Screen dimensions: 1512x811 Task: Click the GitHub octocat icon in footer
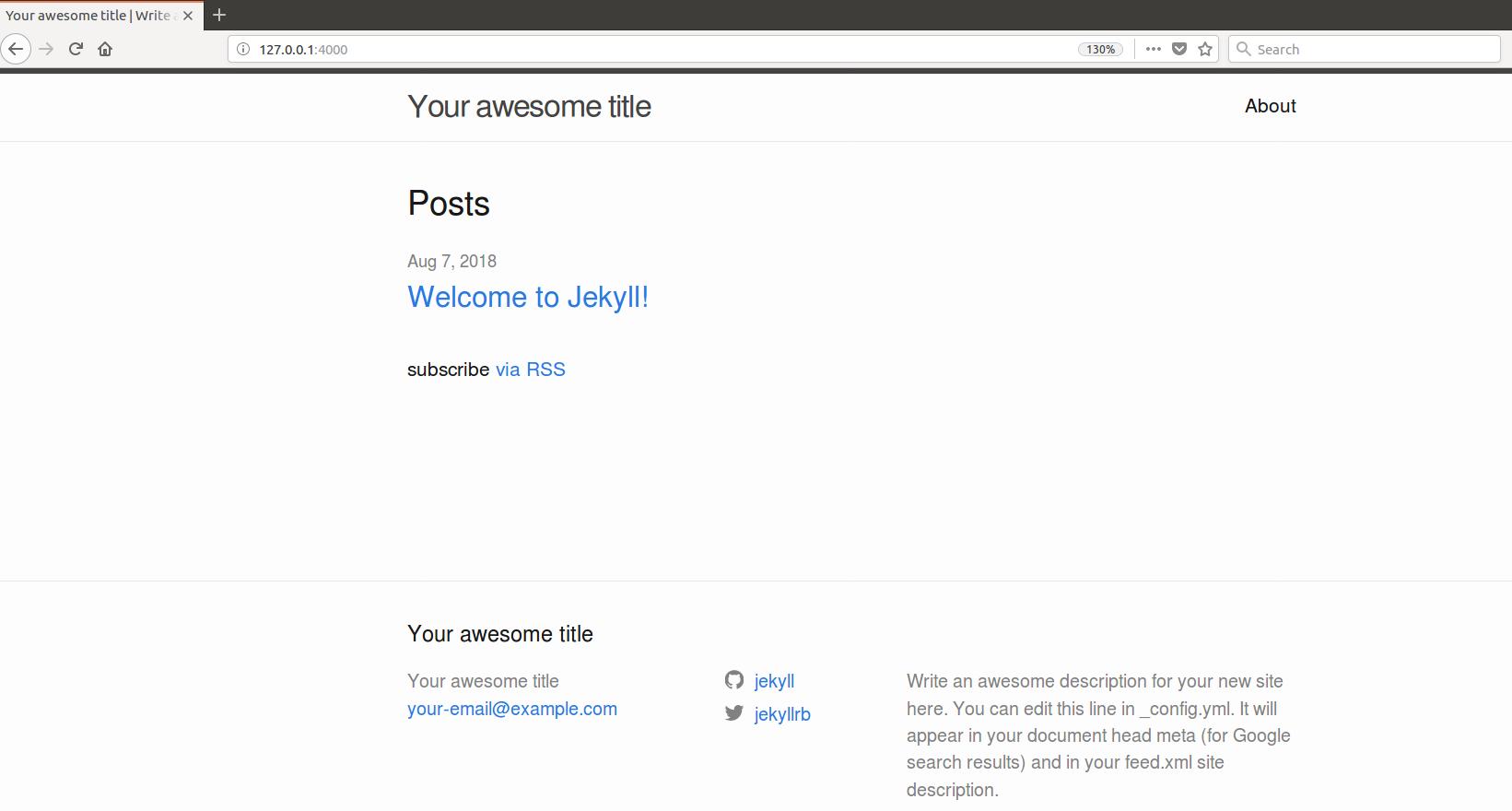click(733, 680)
